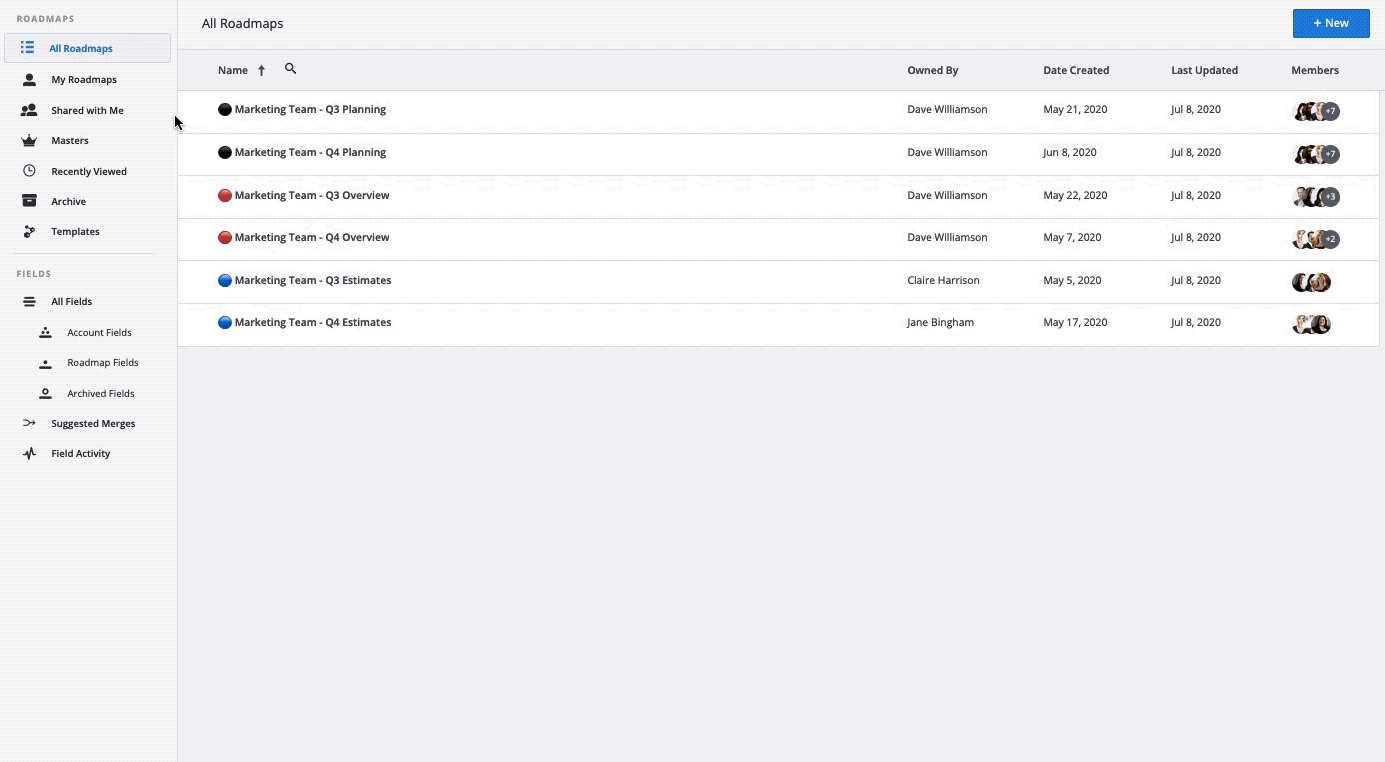Click the Archive box icon
Screen dimensions: 1385x762
29,201
